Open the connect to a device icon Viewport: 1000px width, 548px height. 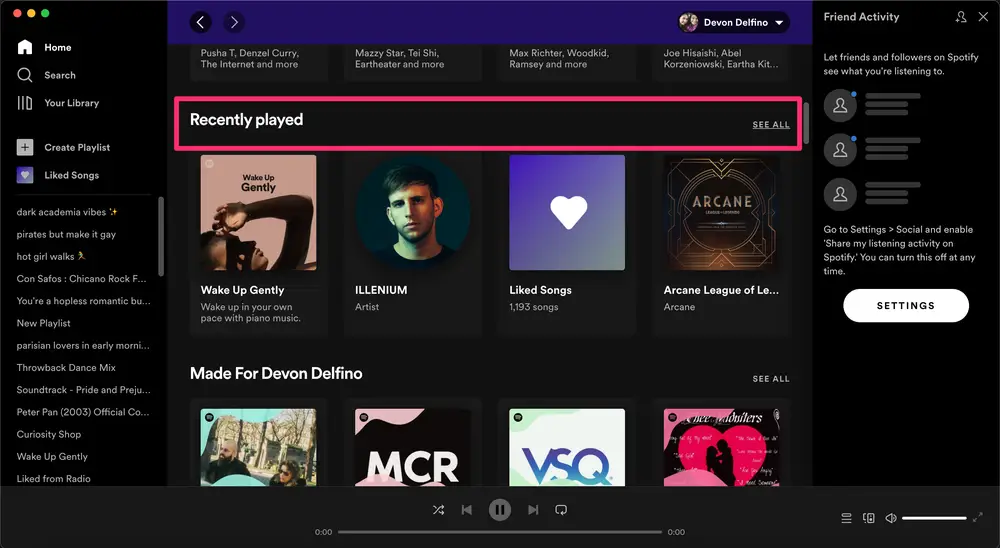click(869, 518)
